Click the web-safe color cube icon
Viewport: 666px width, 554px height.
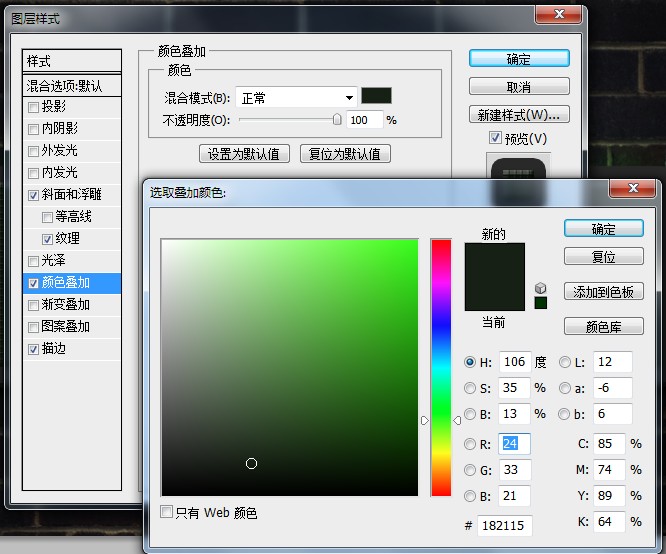540,288
